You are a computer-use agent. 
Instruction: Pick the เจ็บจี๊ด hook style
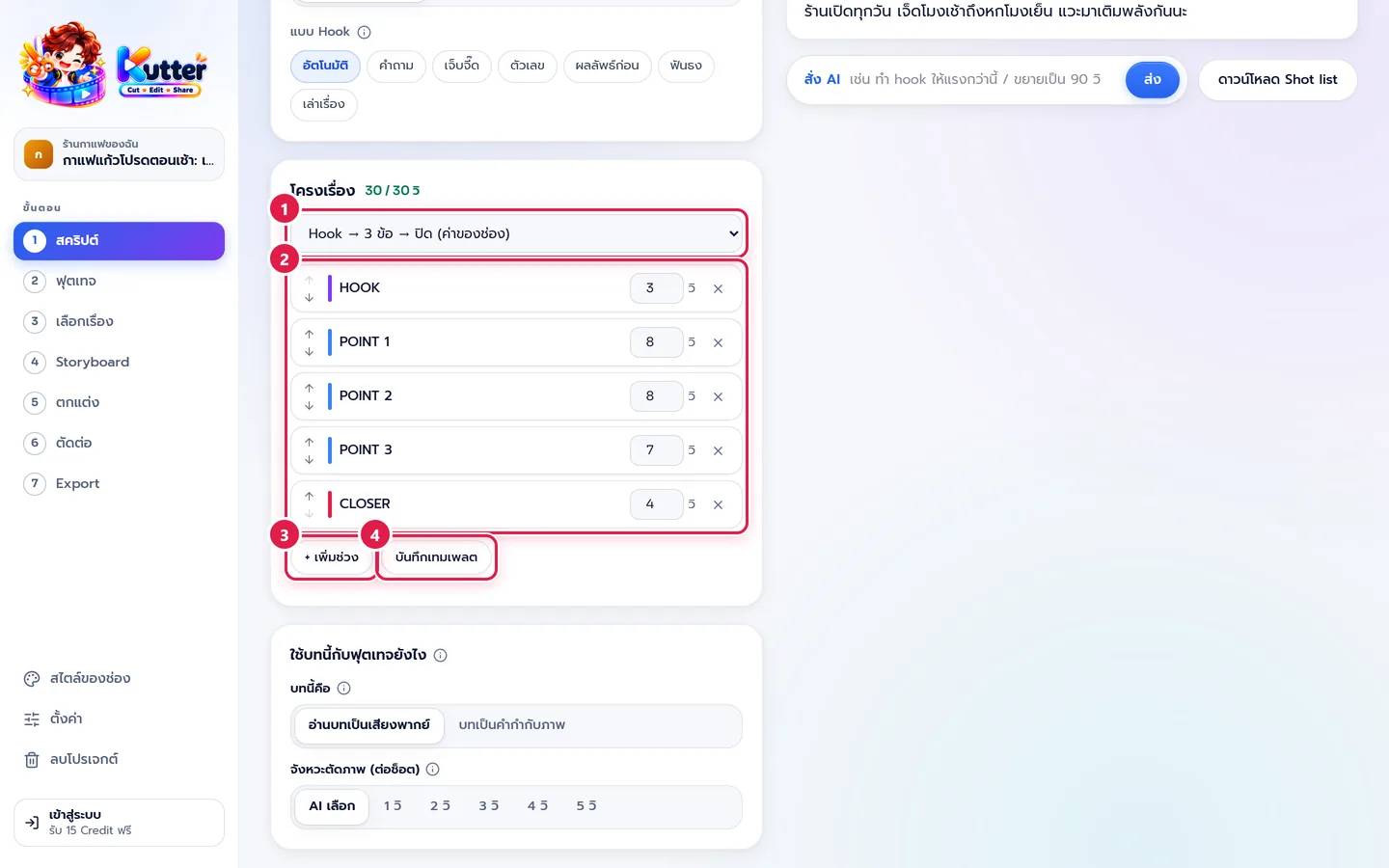[x=462, y=66]
